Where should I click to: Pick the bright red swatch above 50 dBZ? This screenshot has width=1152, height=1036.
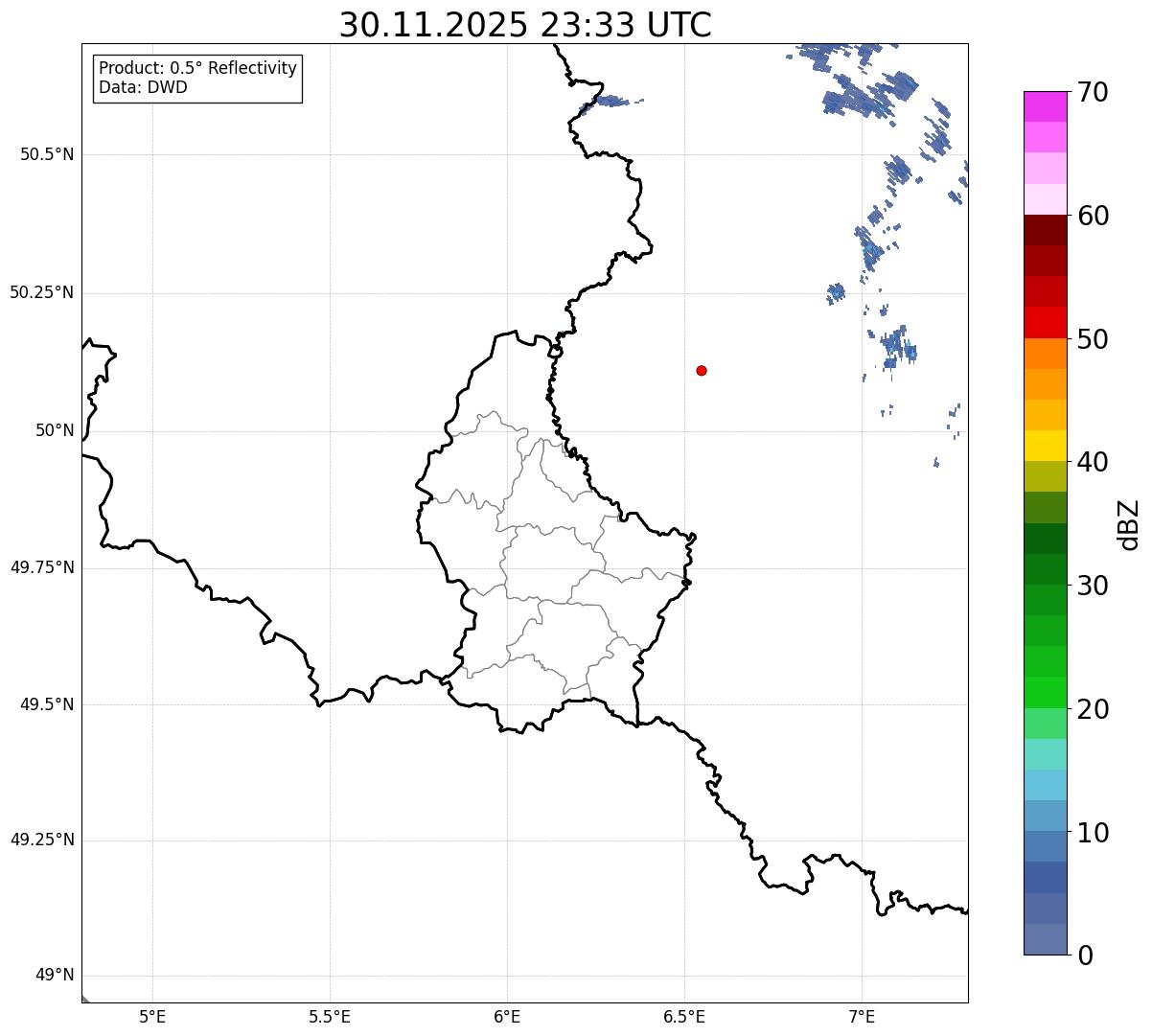1045,322
